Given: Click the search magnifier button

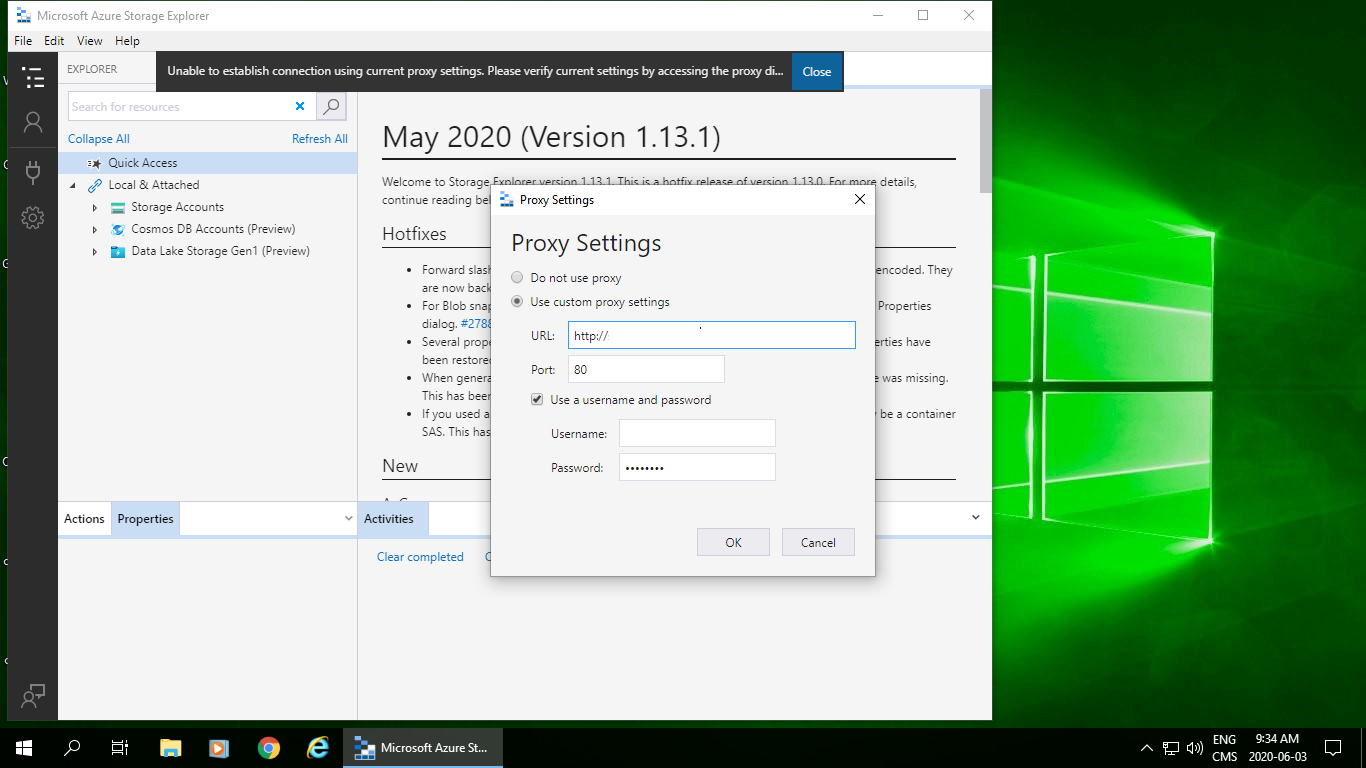Looking at the screenshot, I should [331, 106].
